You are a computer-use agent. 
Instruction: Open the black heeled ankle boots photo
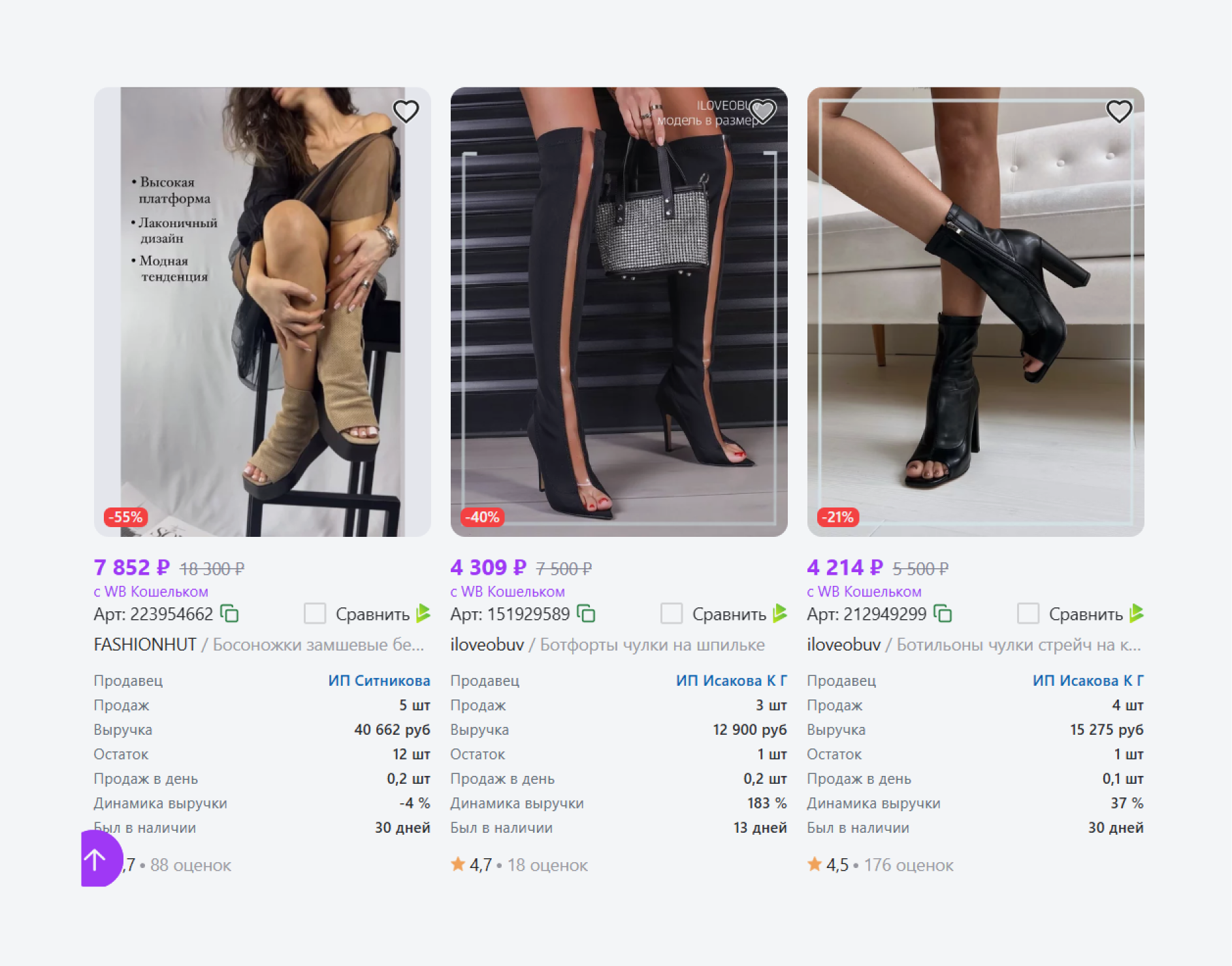click(976, 312)
